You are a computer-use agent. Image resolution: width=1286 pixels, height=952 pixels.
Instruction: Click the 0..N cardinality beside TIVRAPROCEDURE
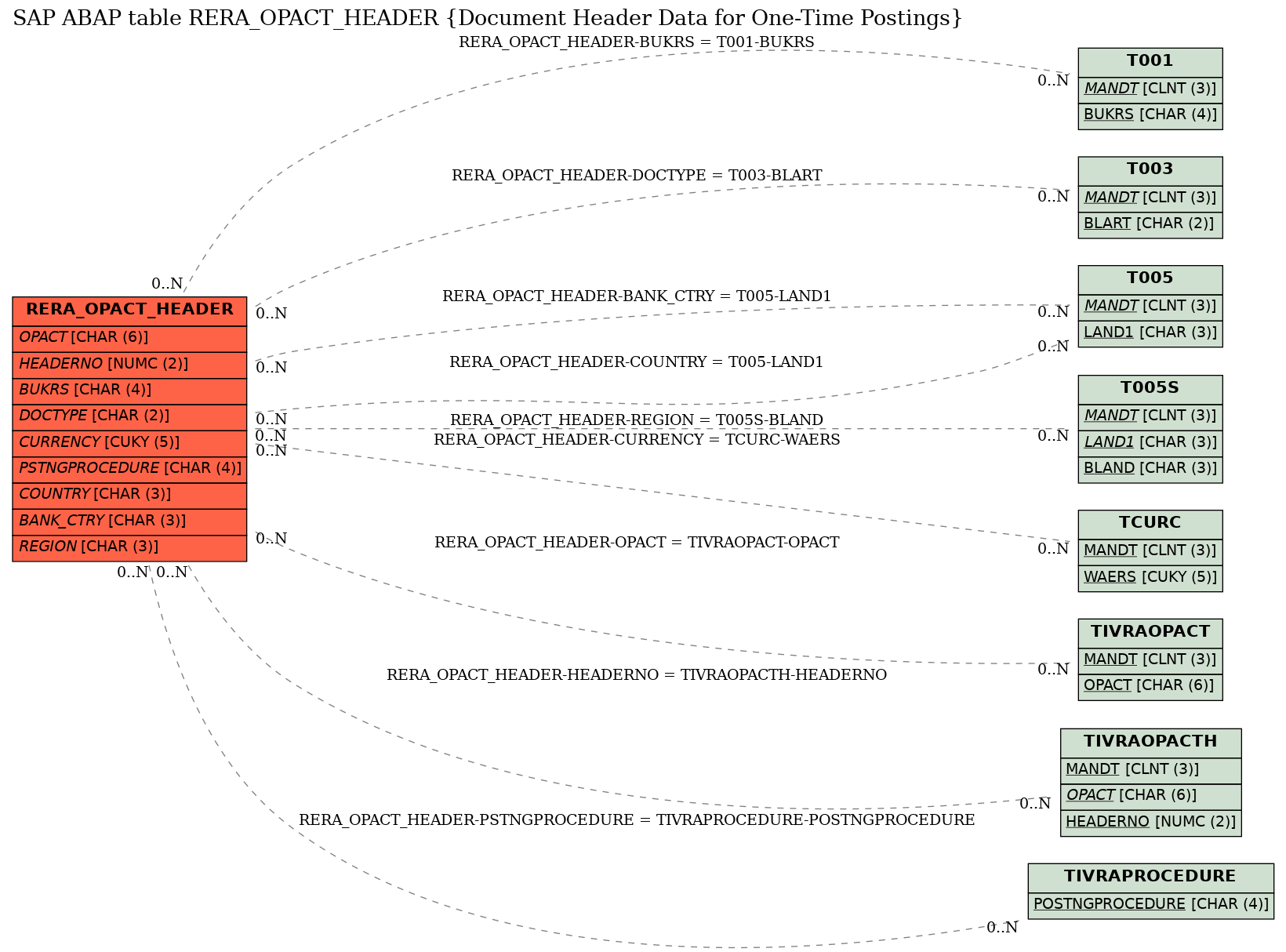coord(1002,928)
